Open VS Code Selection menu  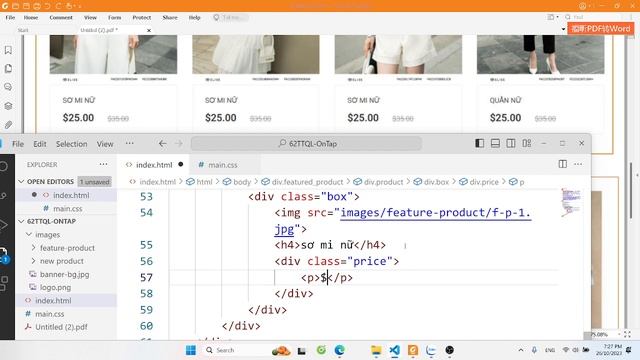(71, 144)
